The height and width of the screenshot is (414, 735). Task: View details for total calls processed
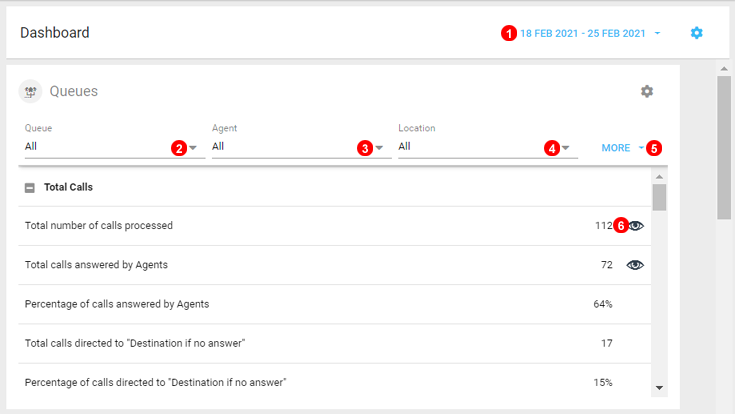(635, 226)
